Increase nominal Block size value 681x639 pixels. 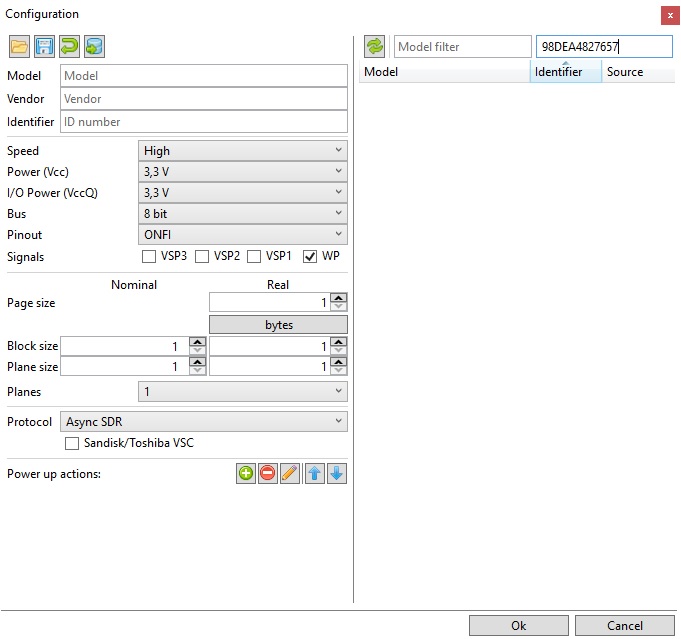point(198,342)
